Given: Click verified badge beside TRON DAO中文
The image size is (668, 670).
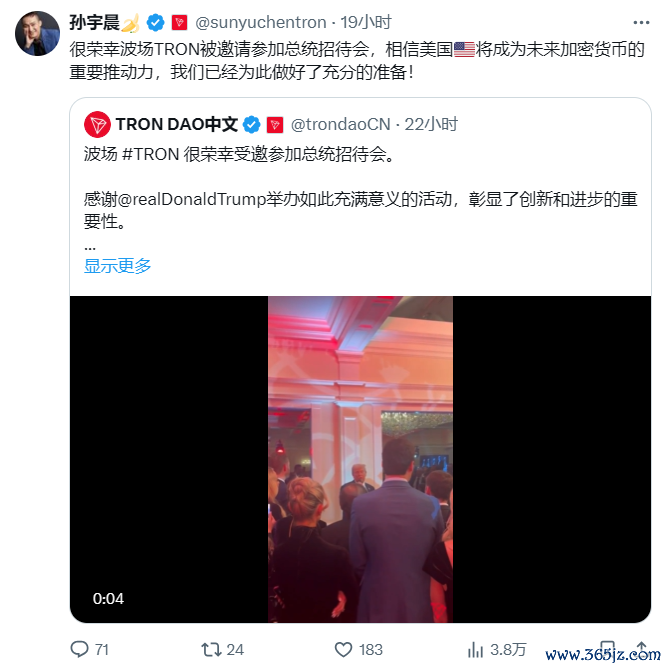Looking at the screenshot, I should click(x=251, y=125).
